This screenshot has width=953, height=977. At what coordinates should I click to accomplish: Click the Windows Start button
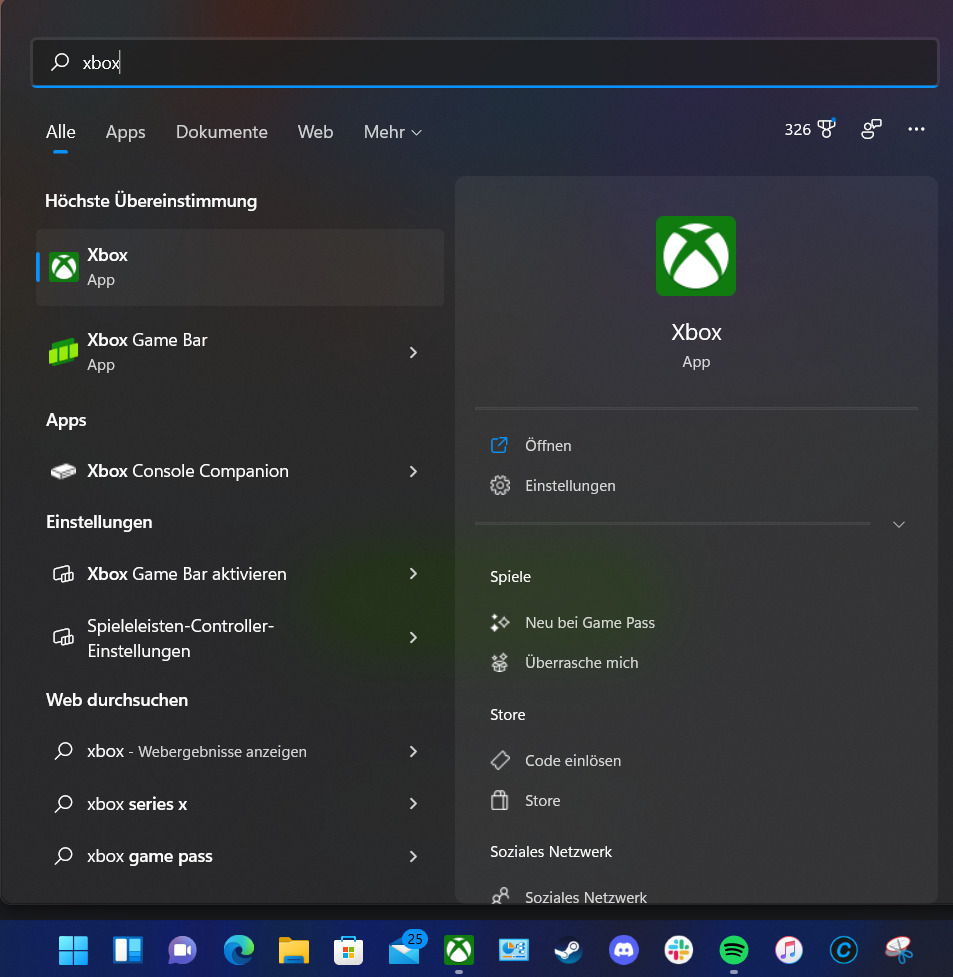pos(73,950)
